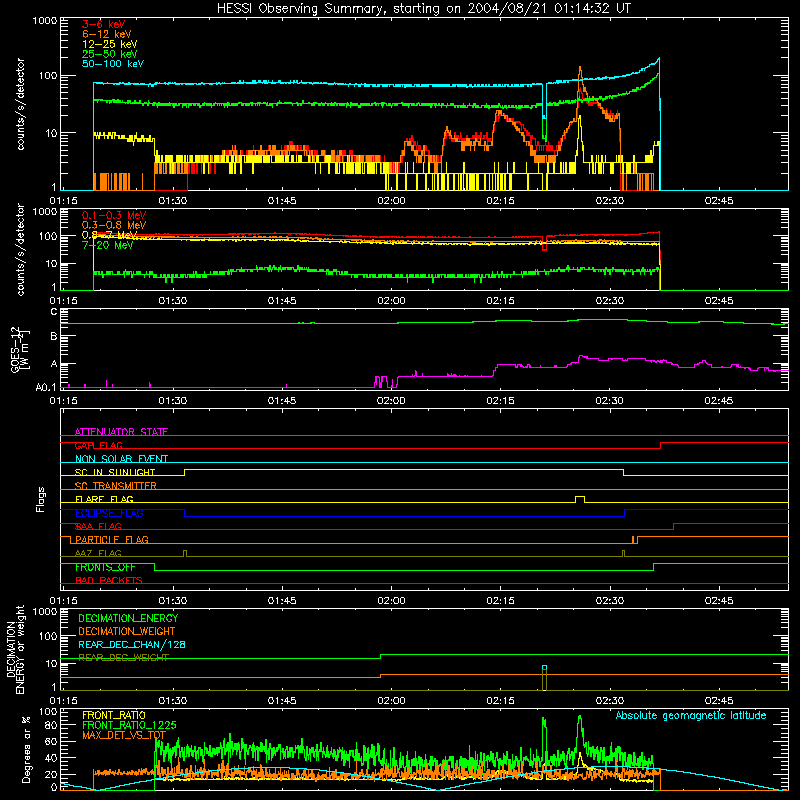Select the SC_TRANSMITTER flag label
Viewport: 800px width, 800px height.
(x=116, y=486)
